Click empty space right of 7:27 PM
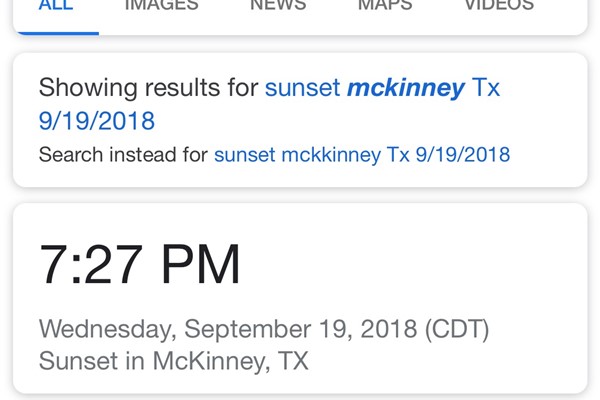Image resolution: width=600 pixels, height=400 pixels. 420,264
